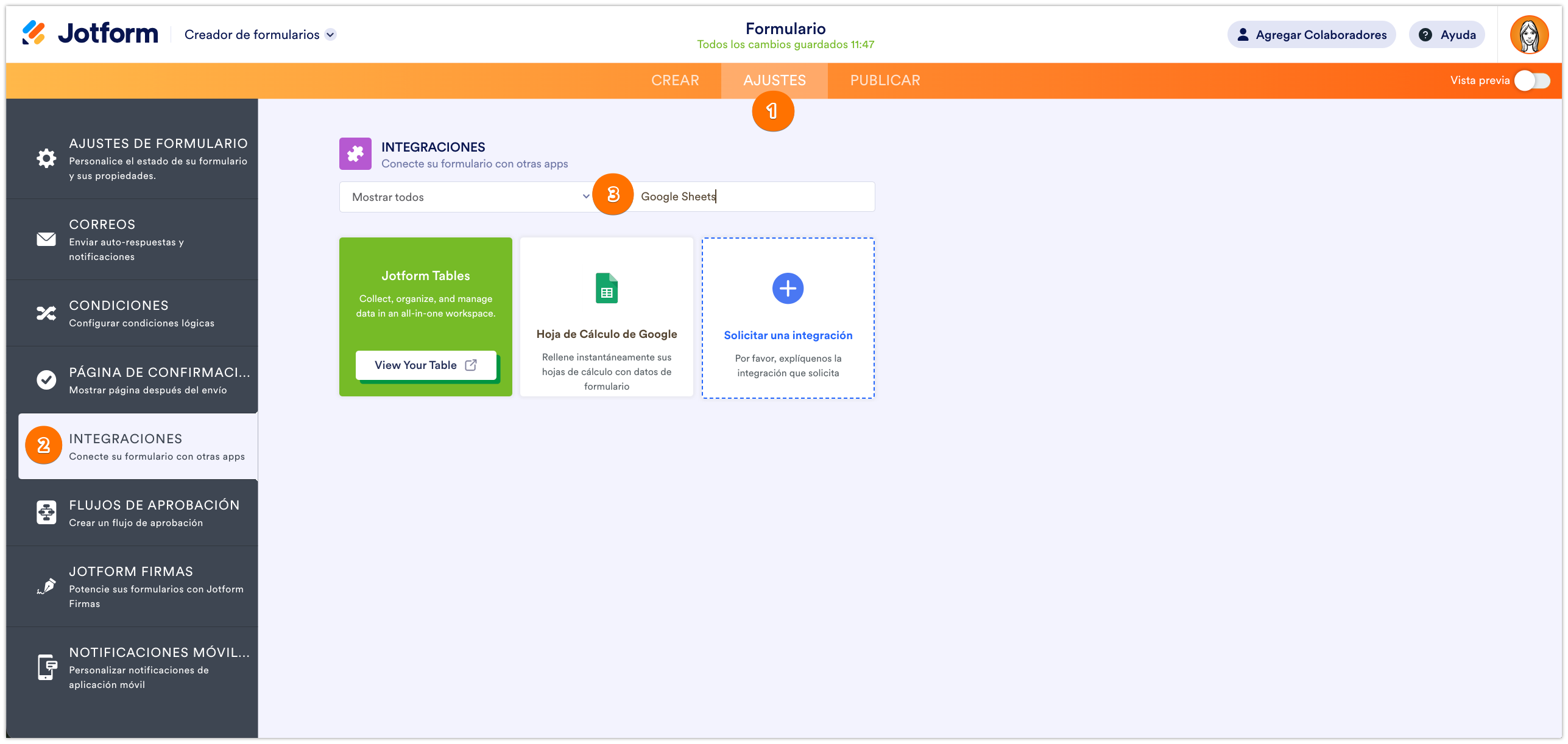Click the Flujos de Aprobación flow icon
1568x744 pixels.
[46, 513]
